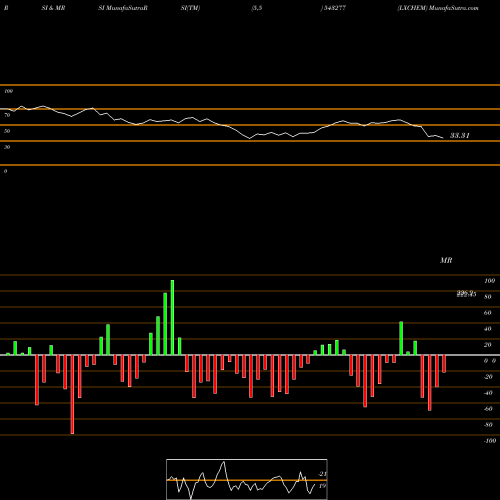500x500 pixels.
Task: Click the value 21 in mini chart
Action: click(x=322, y=474)
